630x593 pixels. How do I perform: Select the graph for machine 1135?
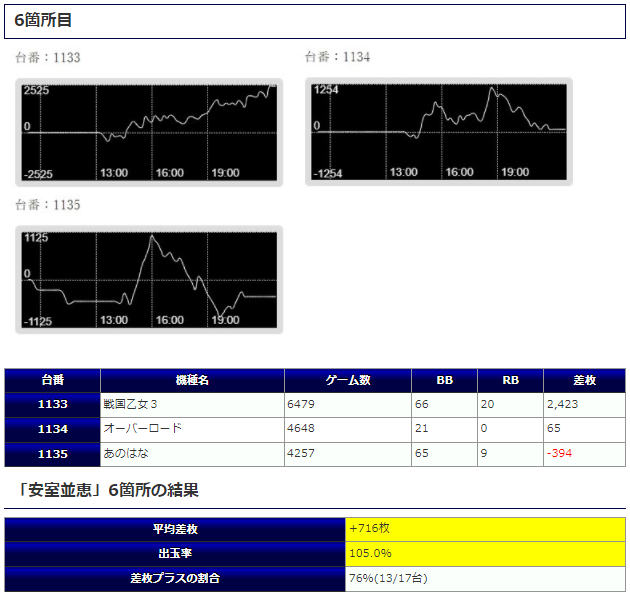coord(147,279)
